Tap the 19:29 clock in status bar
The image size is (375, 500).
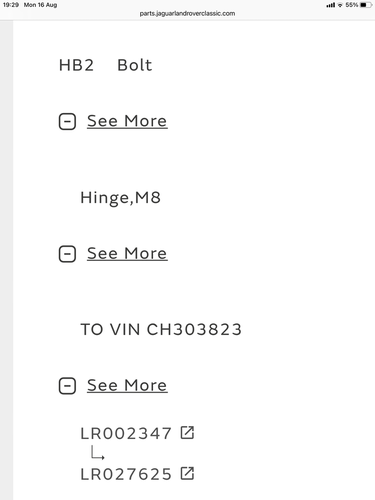[x=11, y=5]
